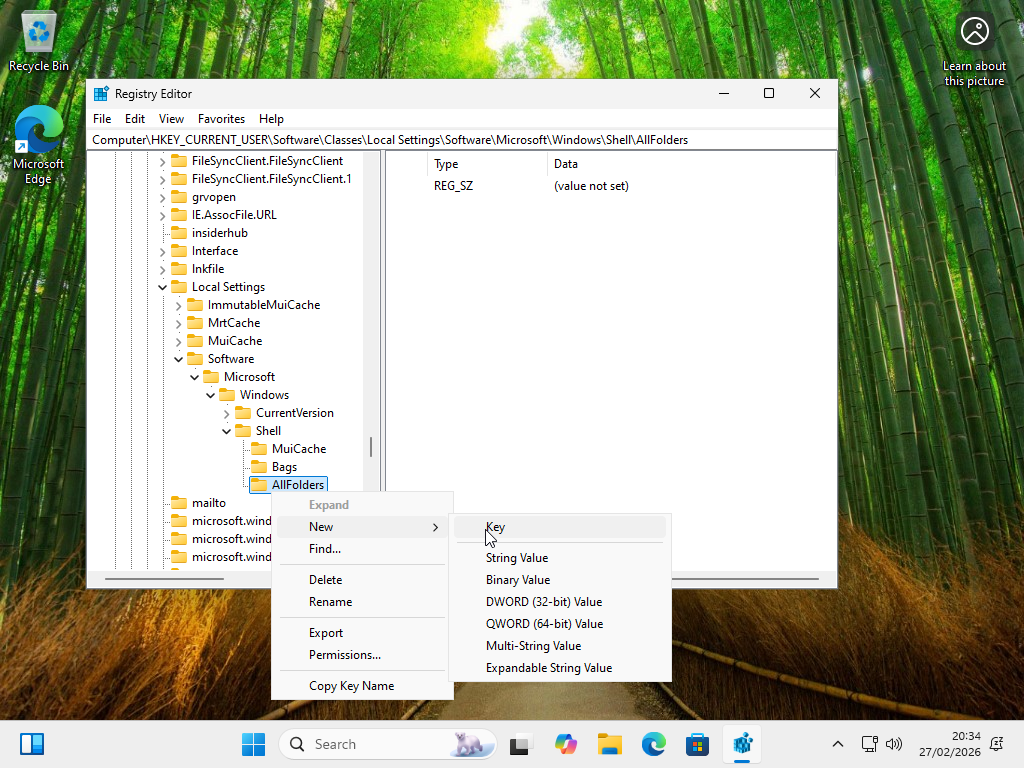Collapse the Windows tree node
Image resolution: width=1024 pixels, height=768 pixels.
tap(210, 395)
